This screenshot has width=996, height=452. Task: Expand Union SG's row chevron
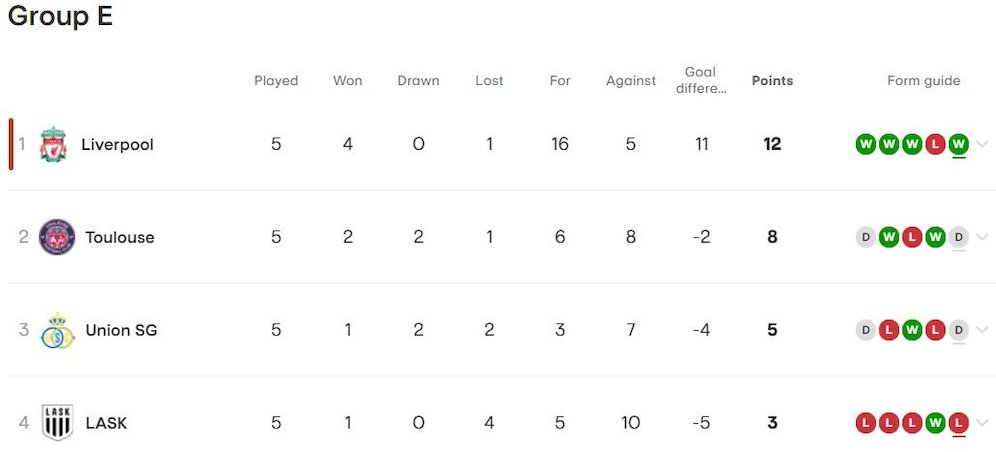[982, 330]
